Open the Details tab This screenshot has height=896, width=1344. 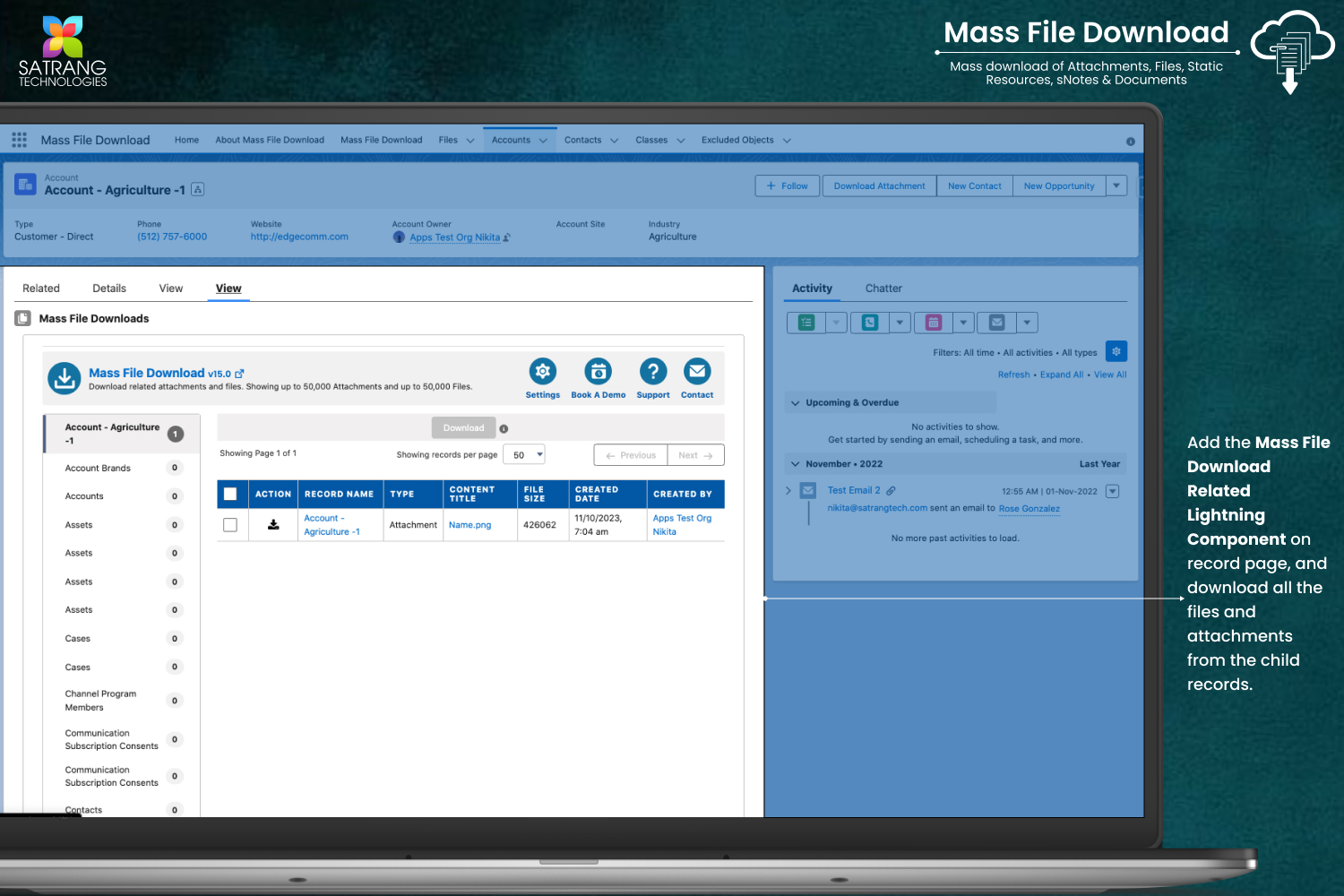109,289
